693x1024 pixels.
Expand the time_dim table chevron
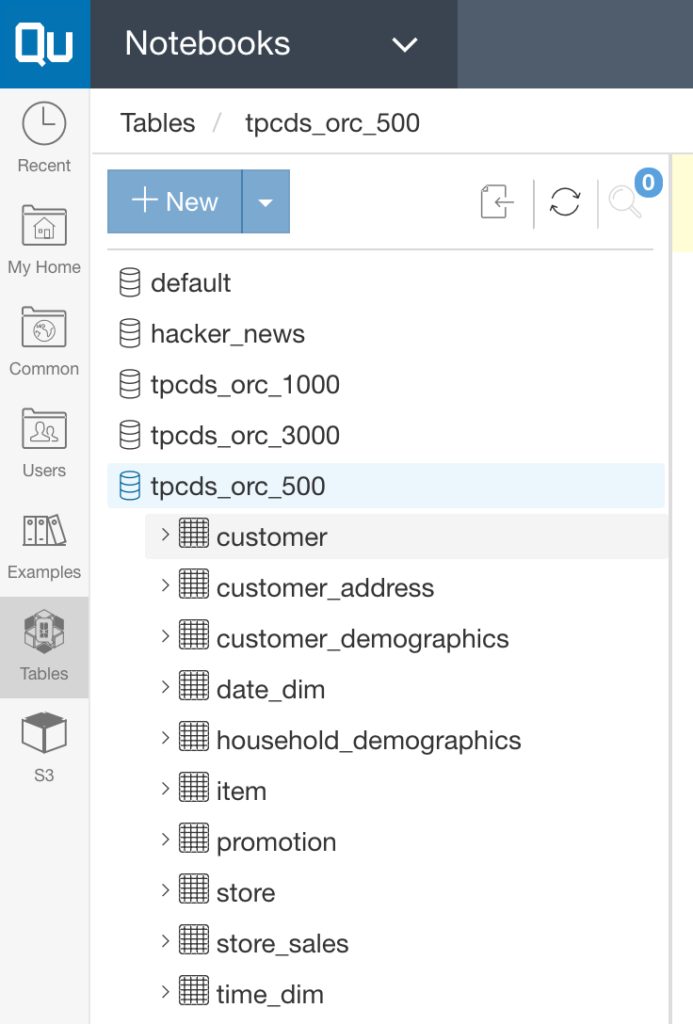pos(165,993)
